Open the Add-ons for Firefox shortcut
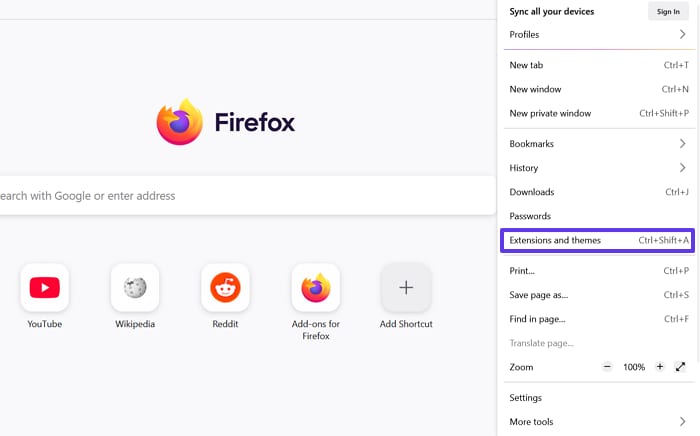The width and height of the screenshot is (700, 436). (x=316, y=287)
